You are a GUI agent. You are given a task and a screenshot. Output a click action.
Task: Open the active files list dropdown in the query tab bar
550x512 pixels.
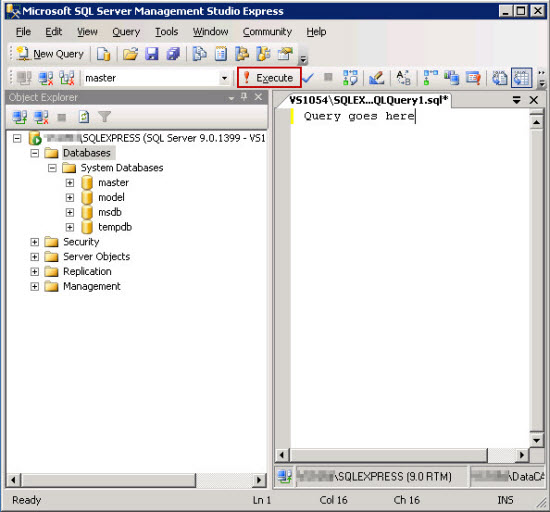pos(516,100)
